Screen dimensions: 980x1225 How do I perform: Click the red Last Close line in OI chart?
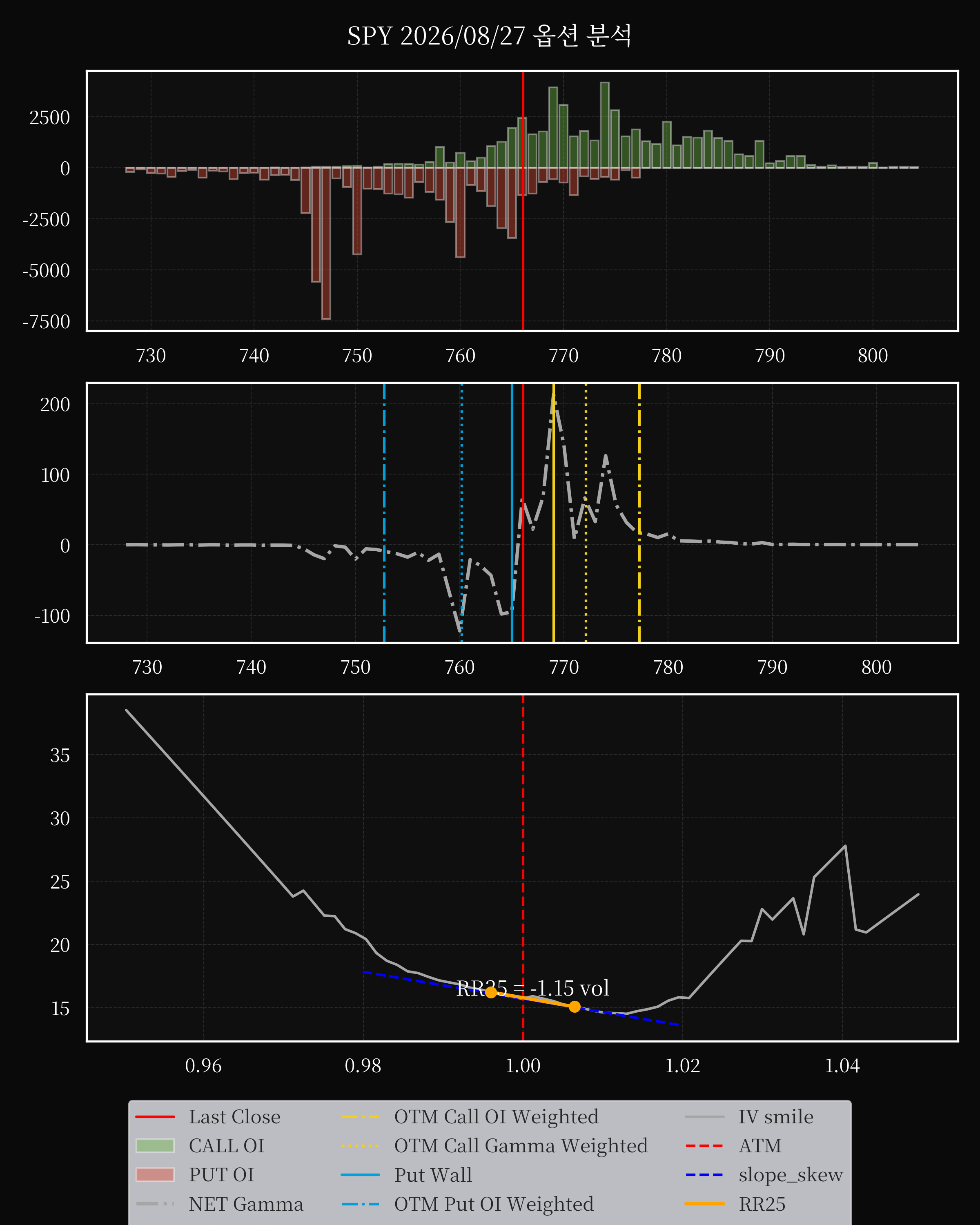tap(523, 200)
